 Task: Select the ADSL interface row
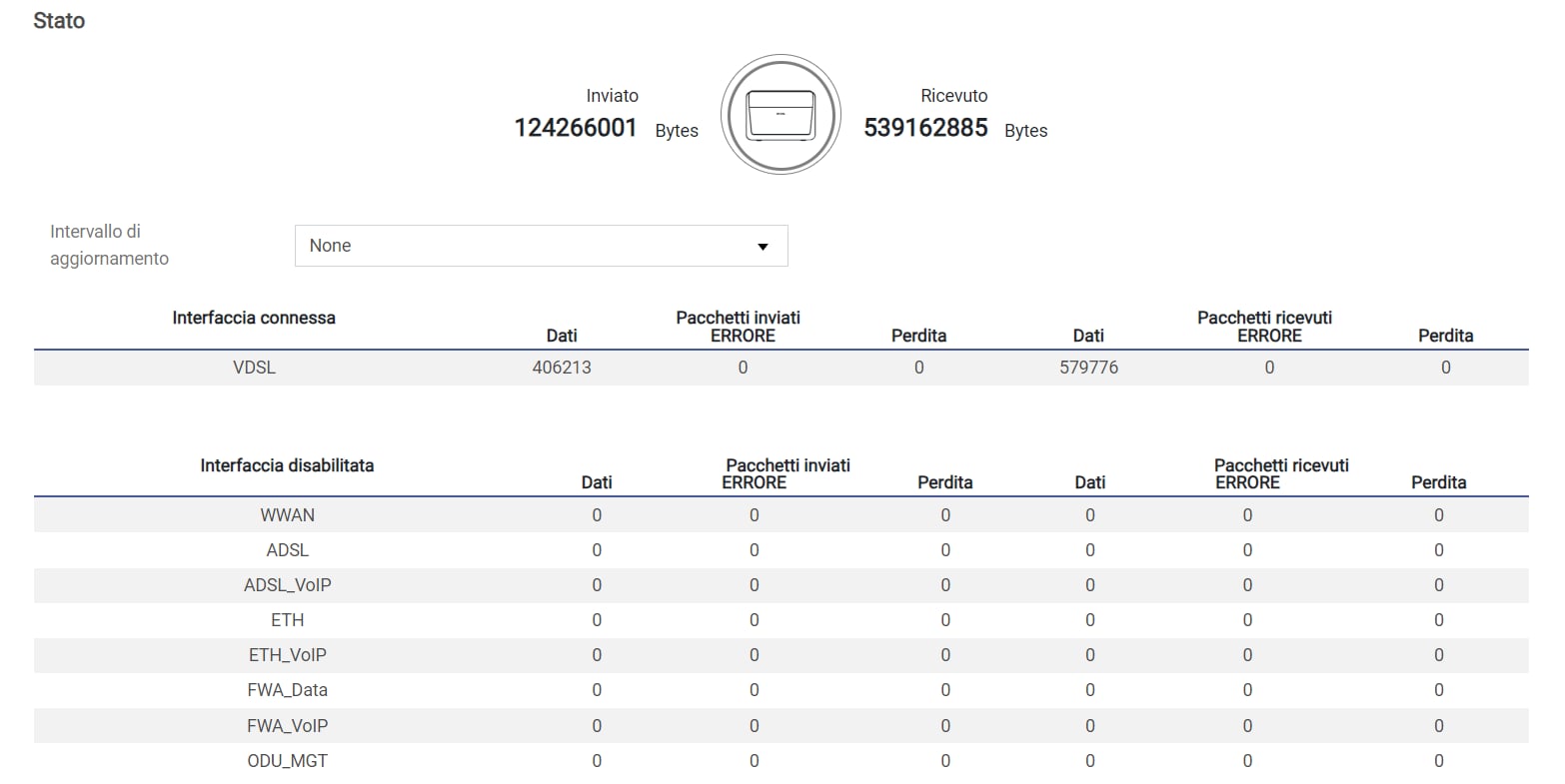[x=781, y=550]
